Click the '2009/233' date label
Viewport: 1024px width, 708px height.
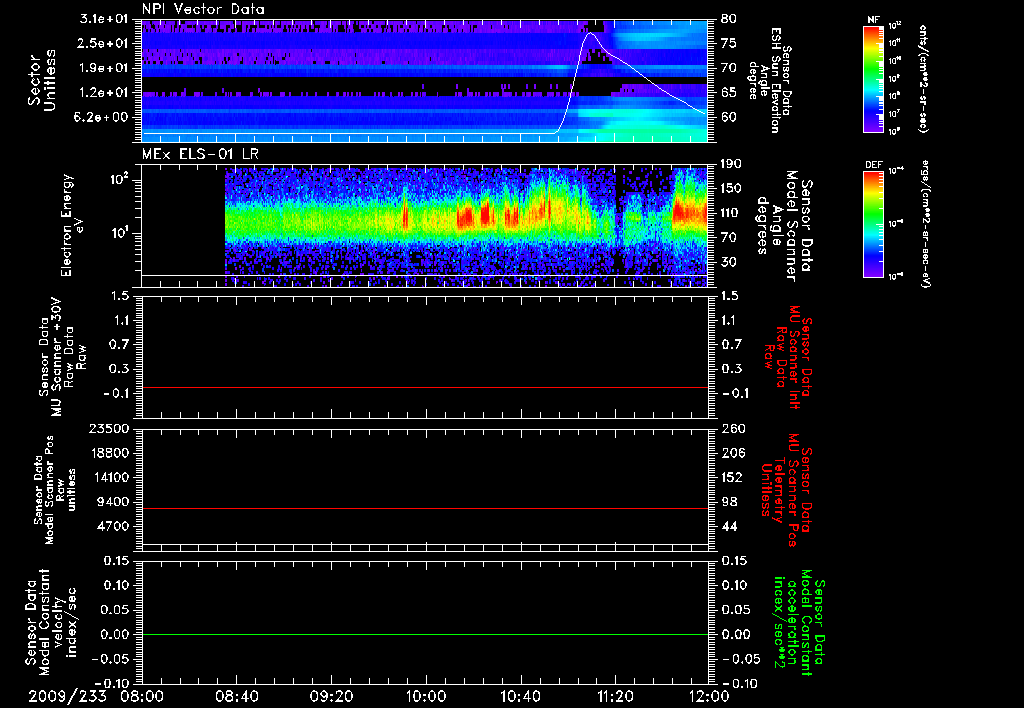tap(67, 697)
